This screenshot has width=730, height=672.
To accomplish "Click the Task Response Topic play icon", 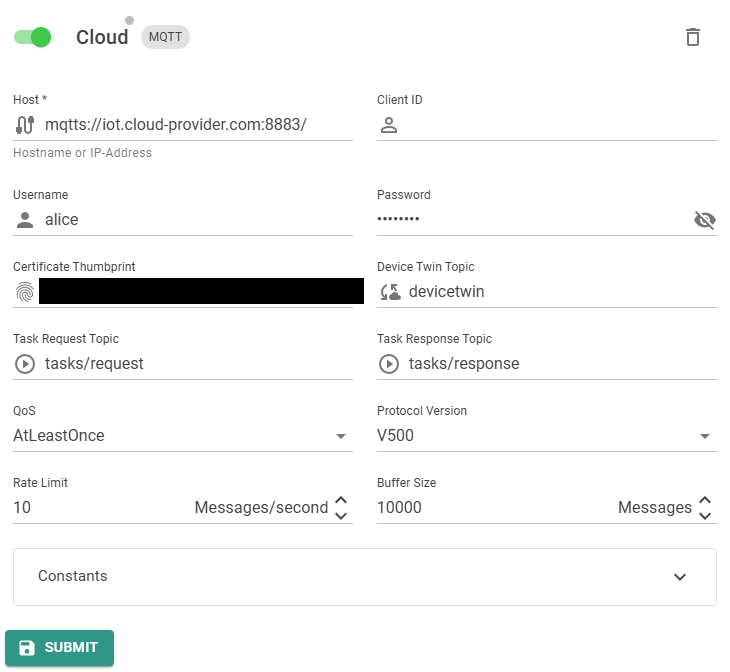I will tap(389, 364).
